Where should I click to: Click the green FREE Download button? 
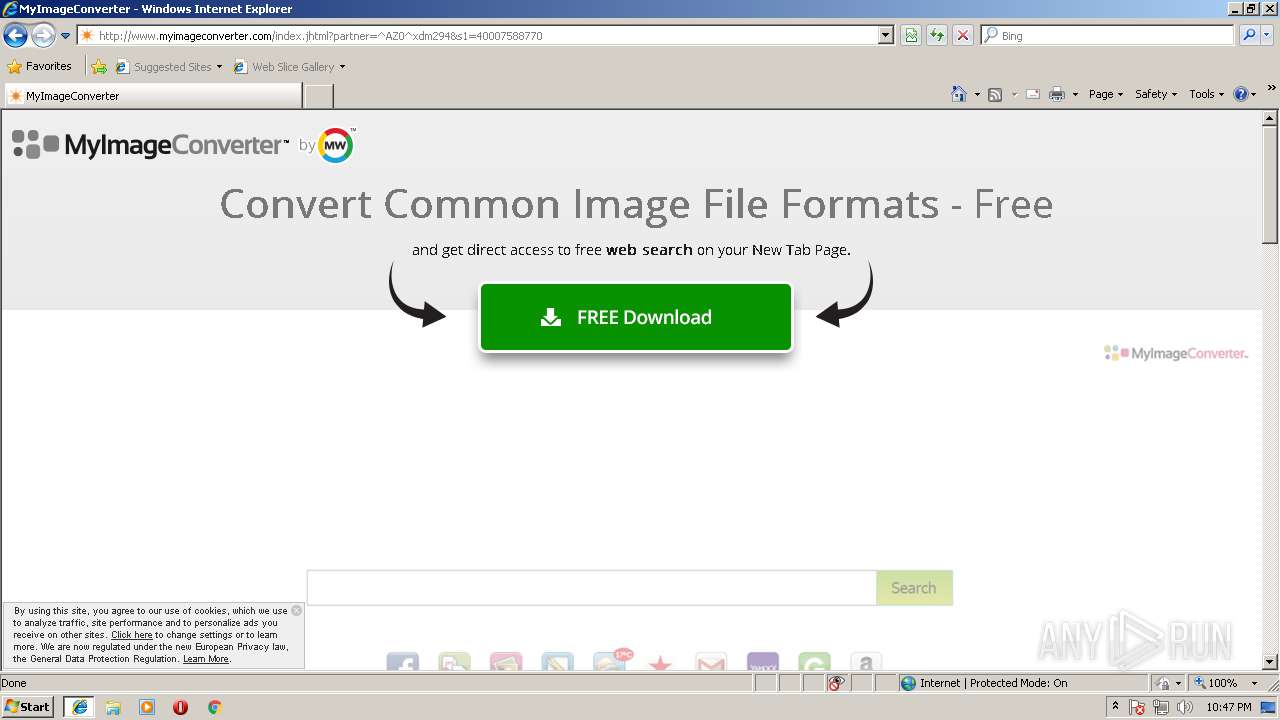coord(636,317)
